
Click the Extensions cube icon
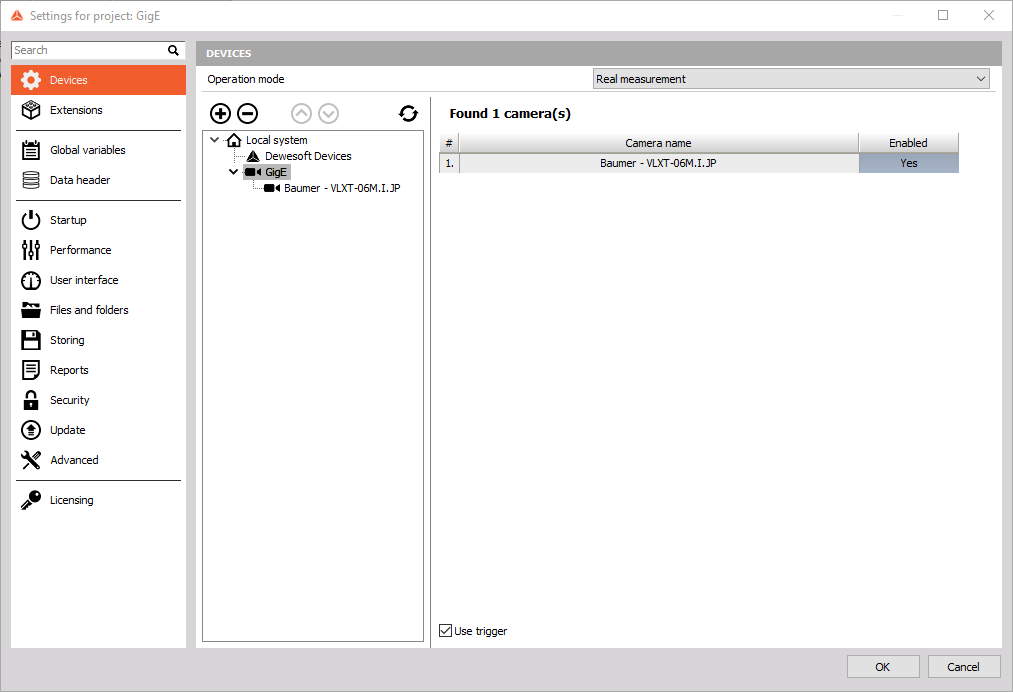31,110
